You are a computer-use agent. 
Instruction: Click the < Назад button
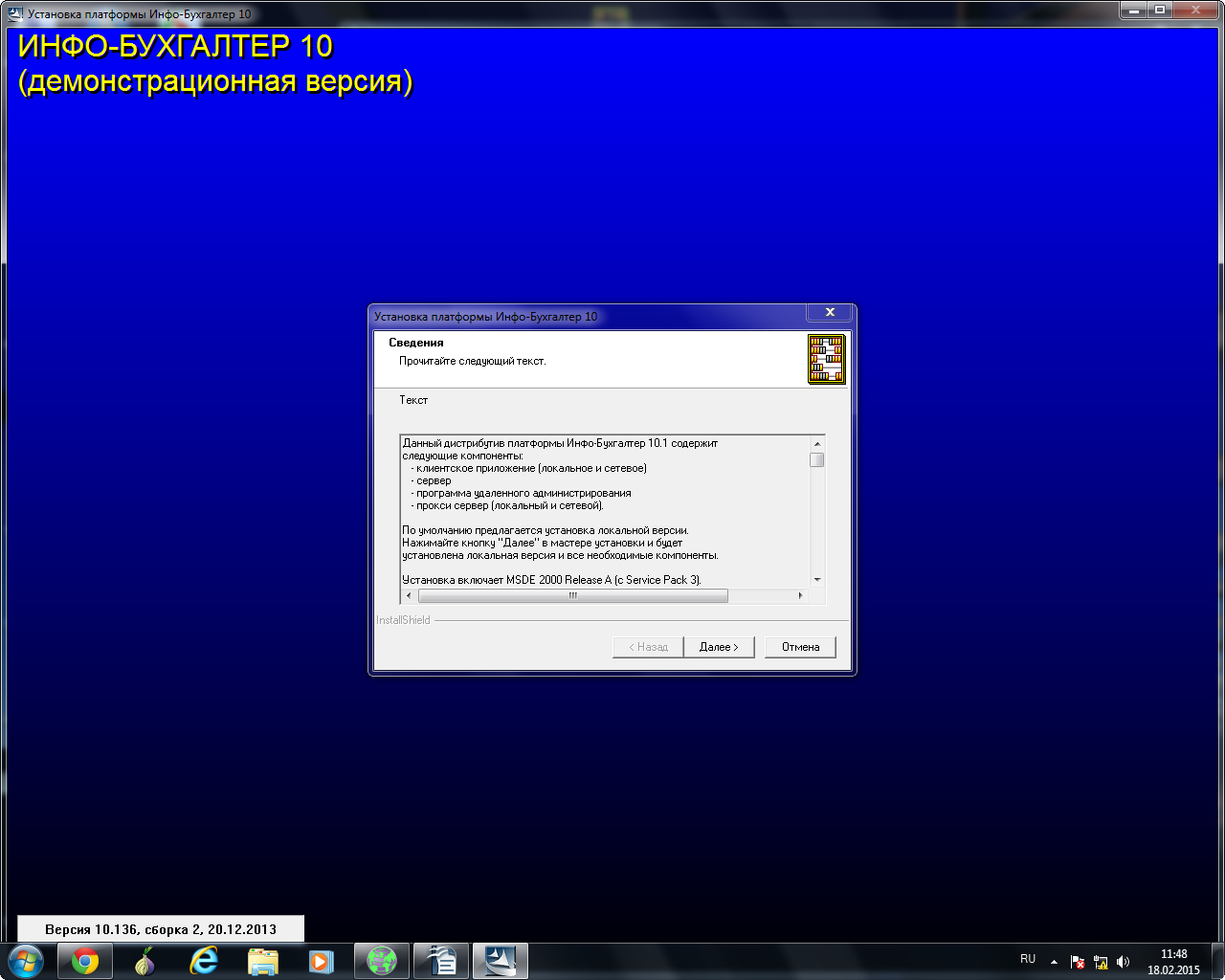(x=648, y=647)
